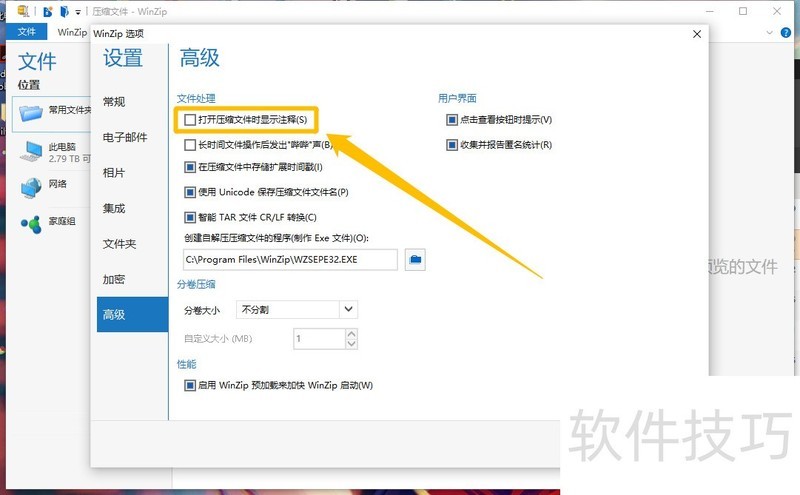Image resolution: width=800 pixels, height=495 pixels.
Task: Click the 性能 section heading
Action: [187, 364]
